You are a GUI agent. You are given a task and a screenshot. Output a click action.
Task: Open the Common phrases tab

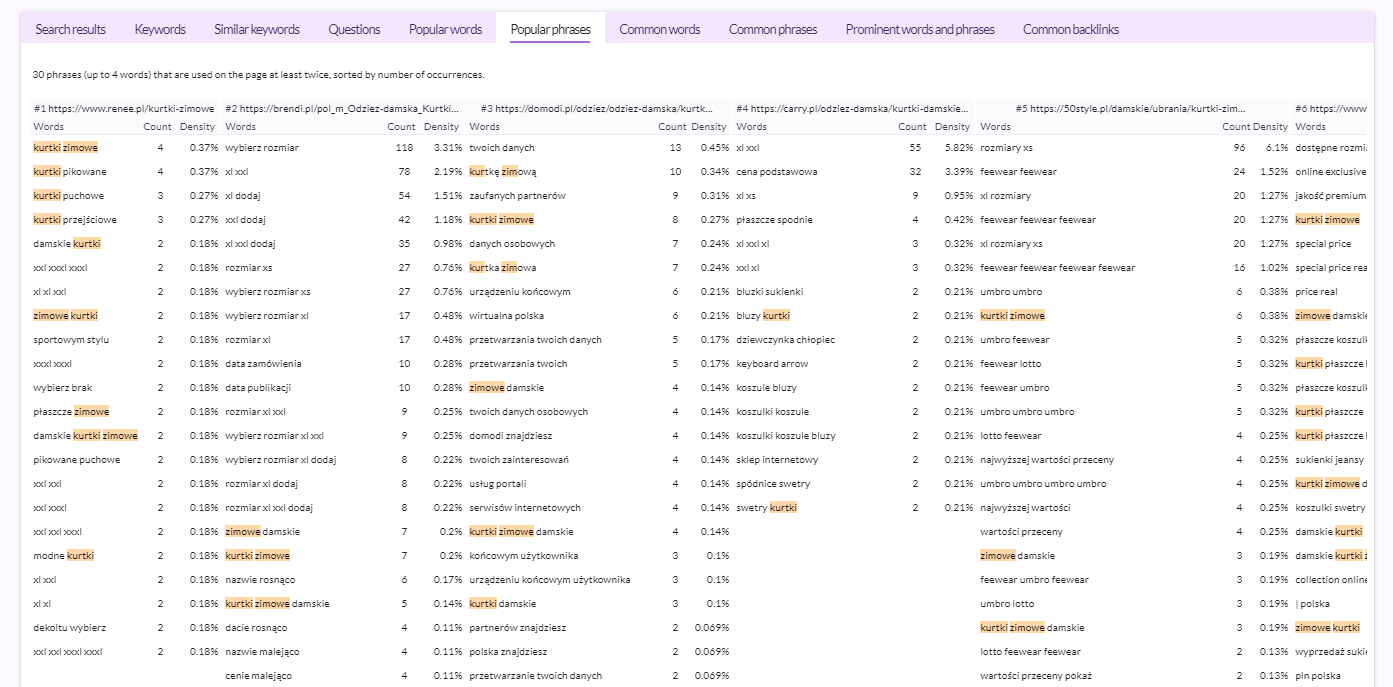[x=773, y=29]
